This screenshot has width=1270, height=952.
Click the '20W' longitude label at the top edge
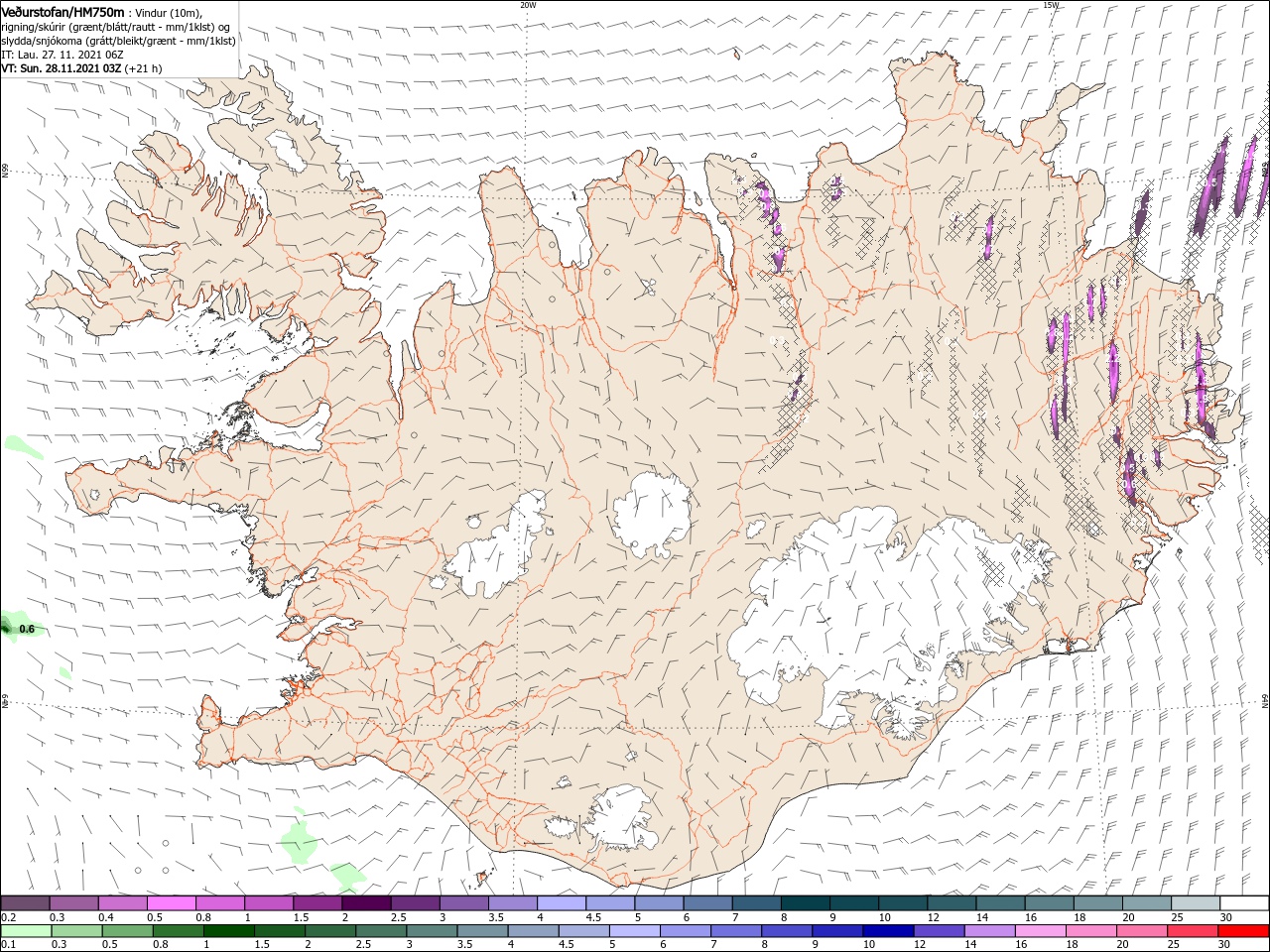(528, 5)
